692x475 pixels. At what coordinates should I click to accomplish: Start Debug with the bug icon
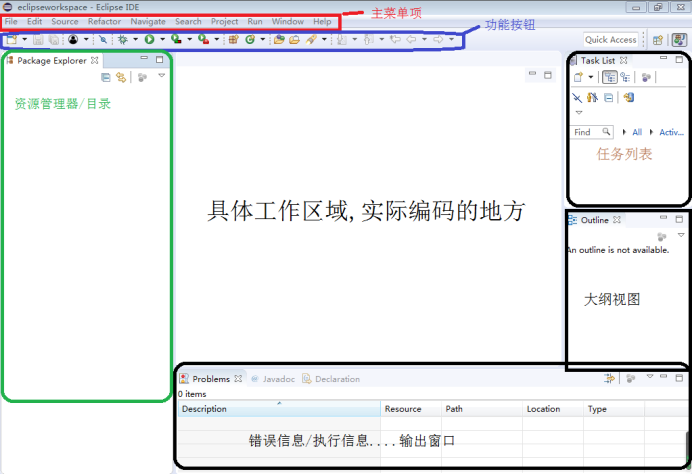point(123,40)
